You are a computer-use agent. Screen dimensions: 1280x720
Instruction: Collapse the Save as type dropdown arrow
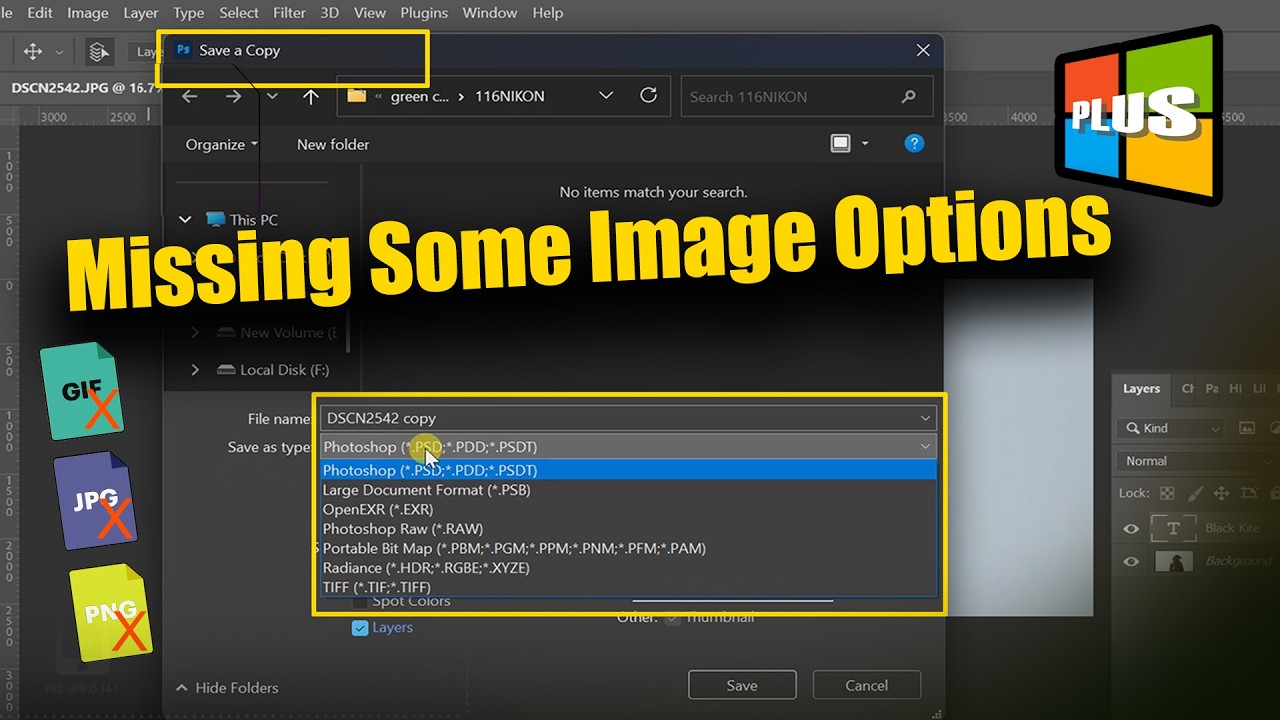coord(925,447)
